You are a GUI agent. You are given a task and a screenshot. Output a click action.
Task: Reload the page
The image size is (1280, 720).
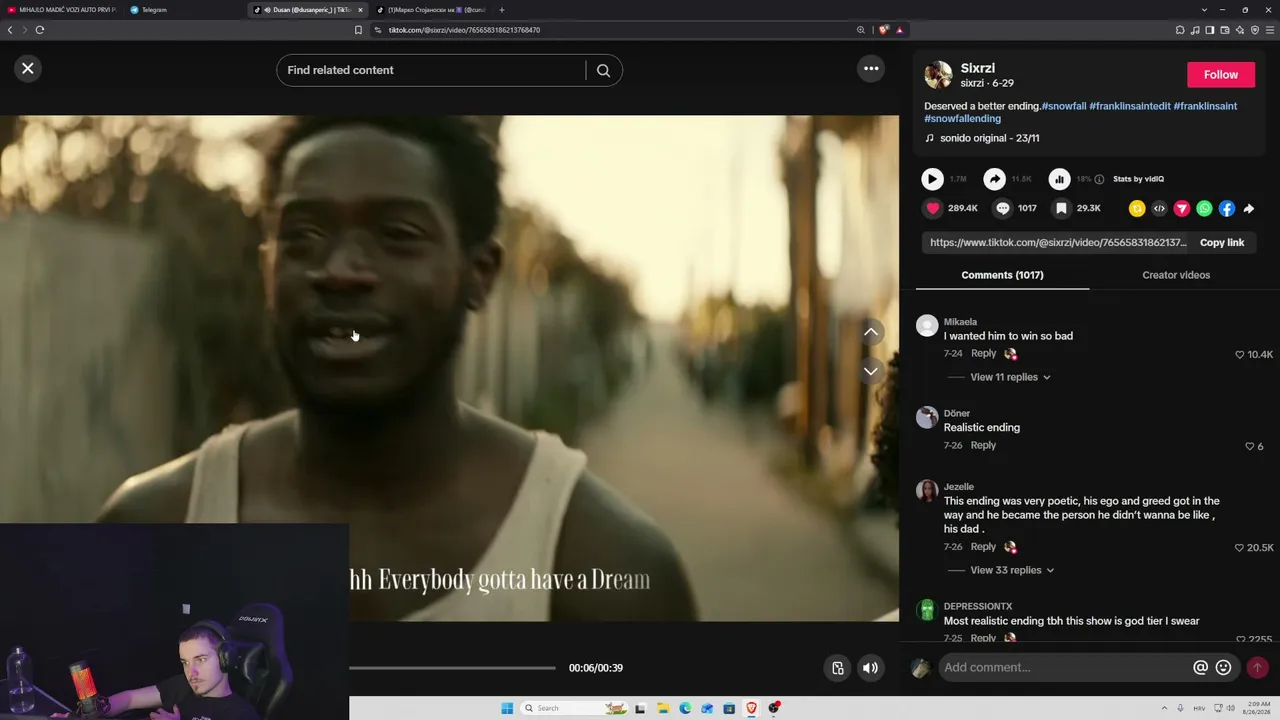[x=40, y=30]
